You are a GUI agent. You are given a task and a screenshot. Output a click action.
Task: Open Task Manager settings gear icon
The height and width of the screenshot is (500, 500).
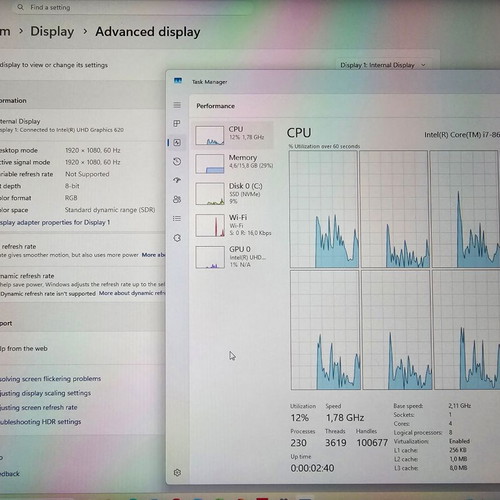click(177, 472)
